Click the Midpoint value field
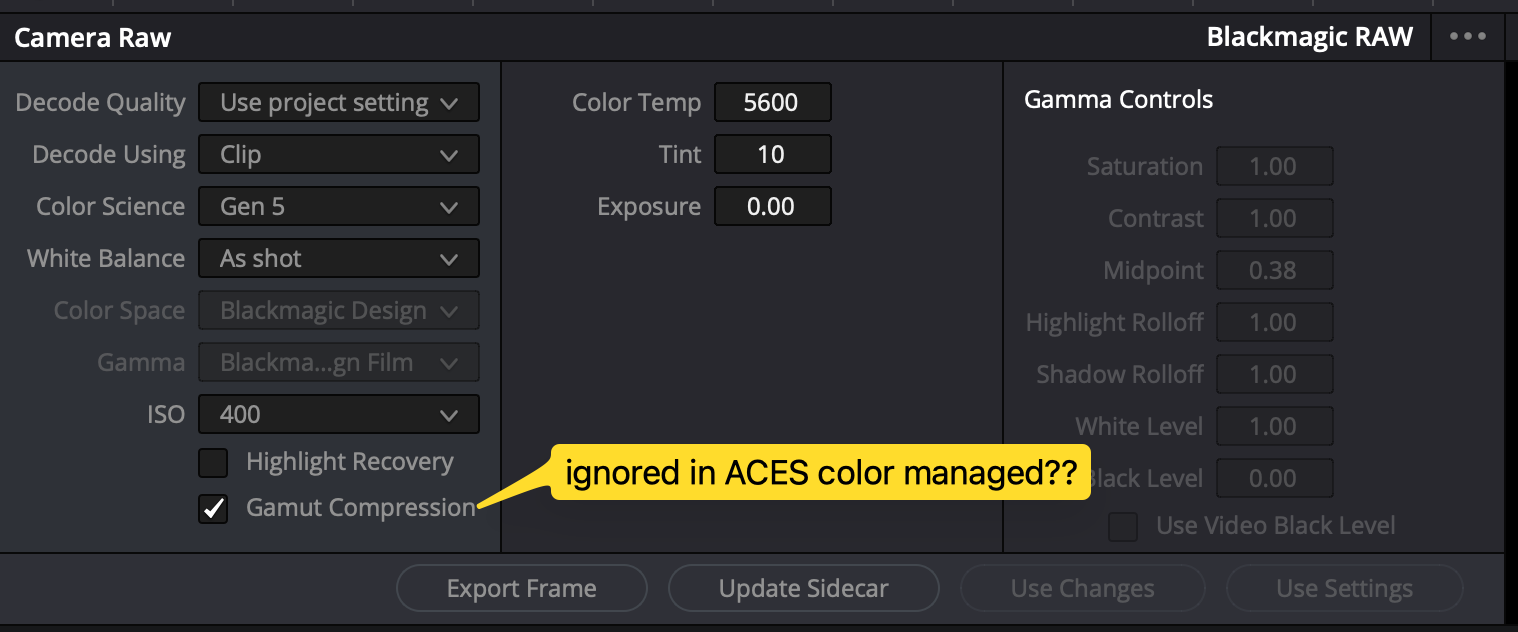The image size is (1518, 632). click(1274, 271)
